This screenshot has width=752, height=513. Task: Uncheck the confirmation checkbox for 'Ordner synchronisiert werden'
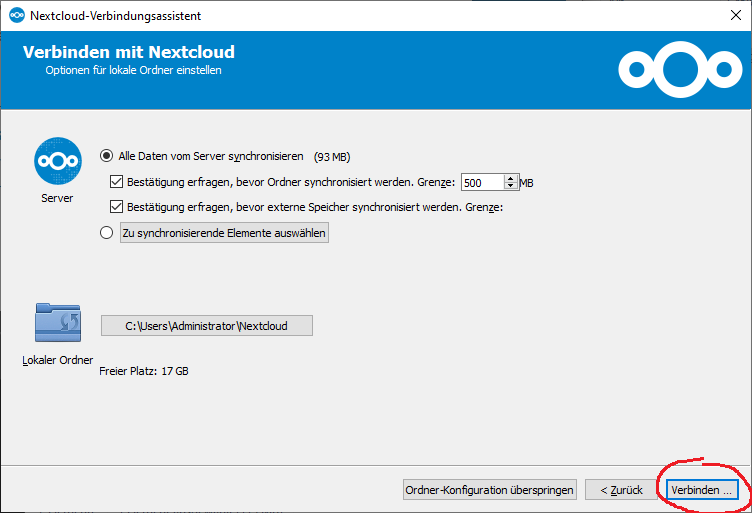pos(116,182)
